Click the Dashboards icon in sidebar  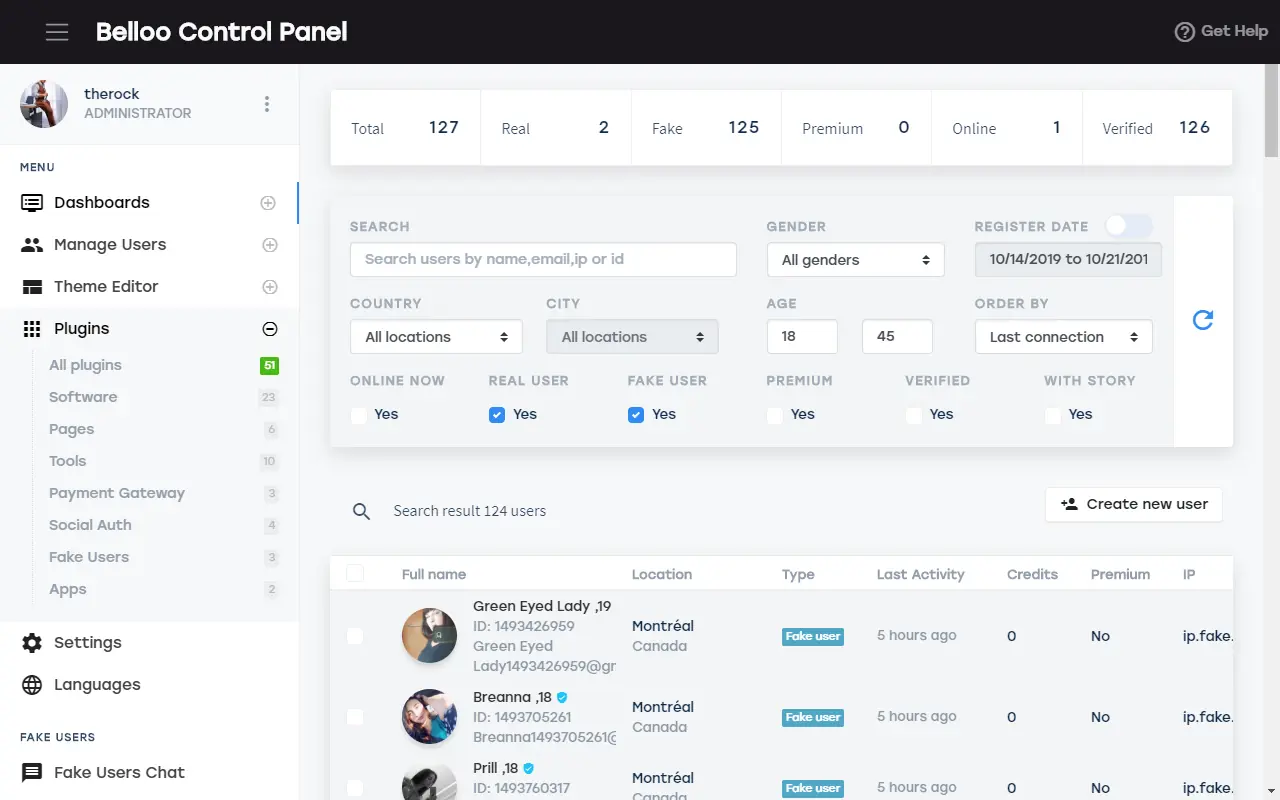32,203
